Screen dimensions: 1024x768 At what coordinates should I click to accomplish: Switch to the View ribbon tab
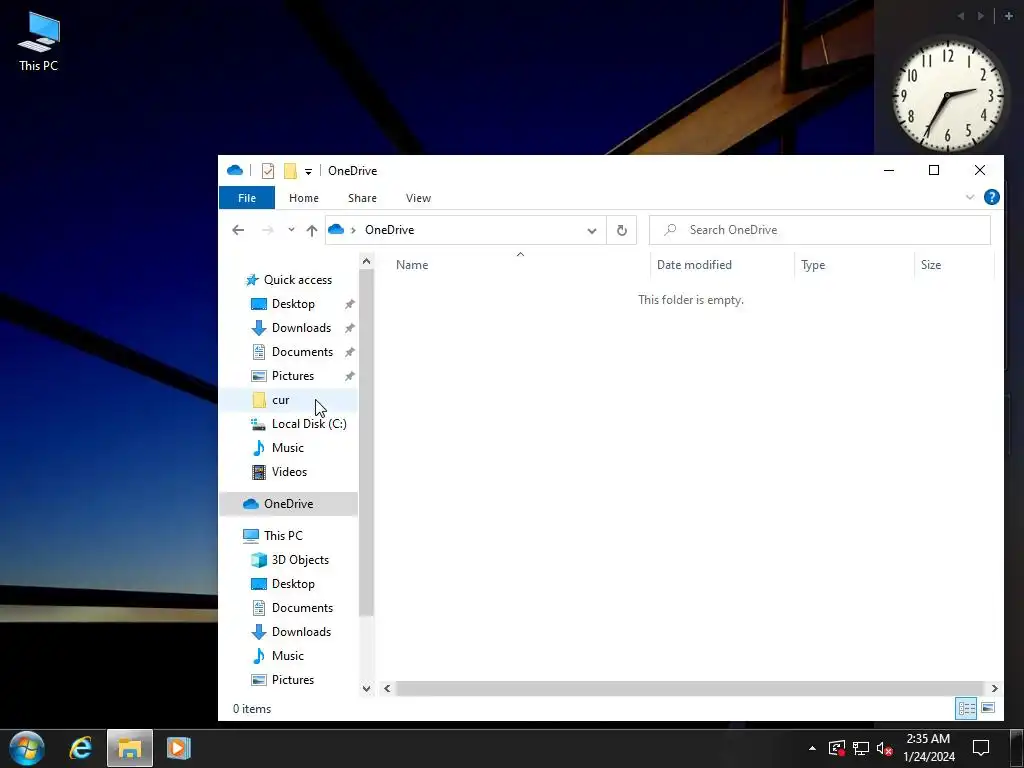pyautogui.click(x=418, y=198)
